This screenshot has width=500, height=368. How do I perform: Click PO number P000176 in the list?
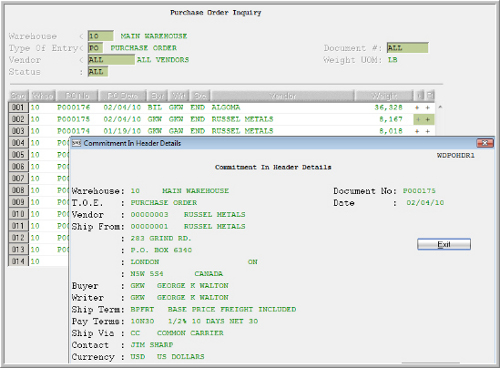74,108
